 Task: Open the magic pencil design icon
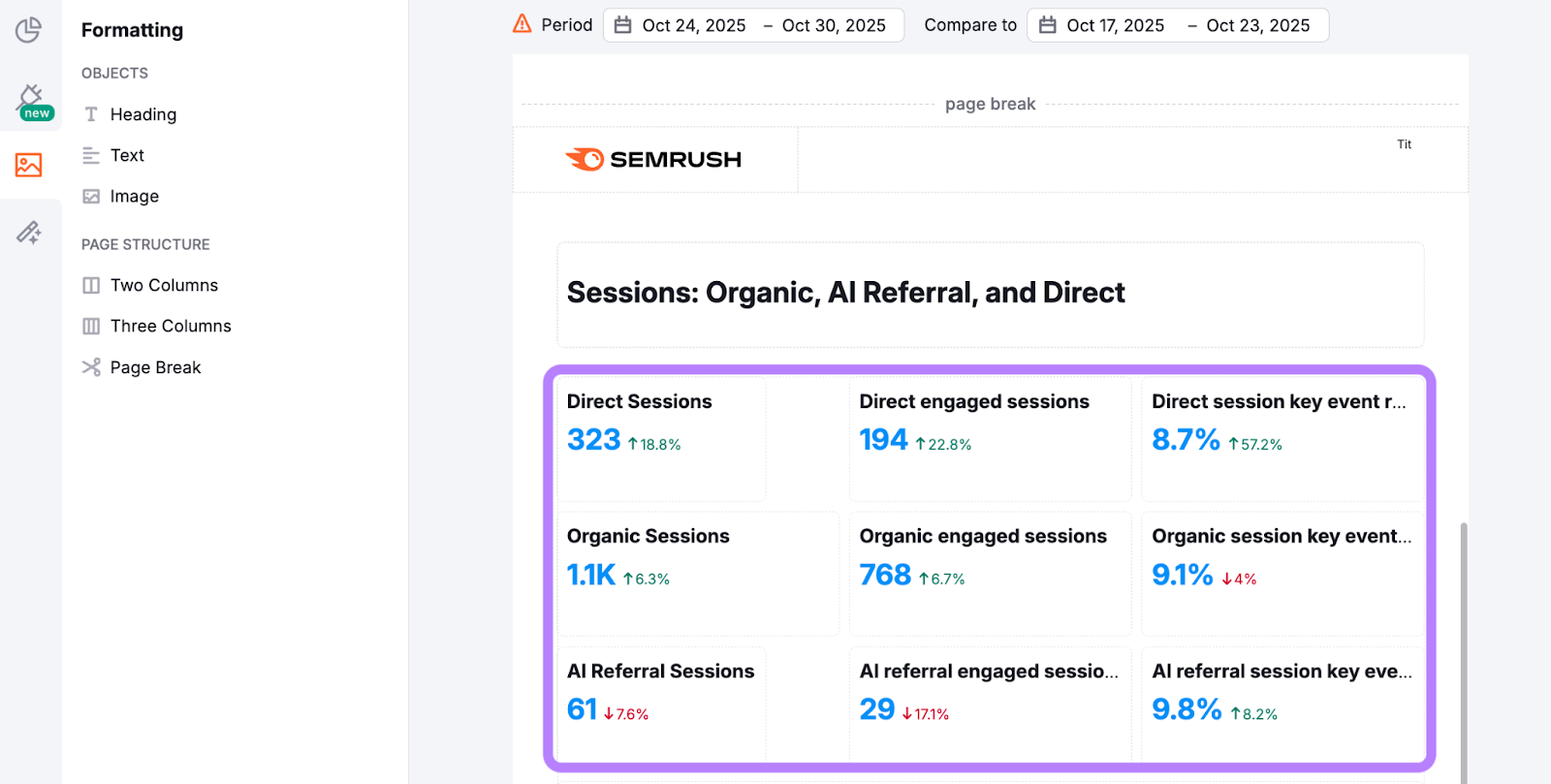point(29,232)
